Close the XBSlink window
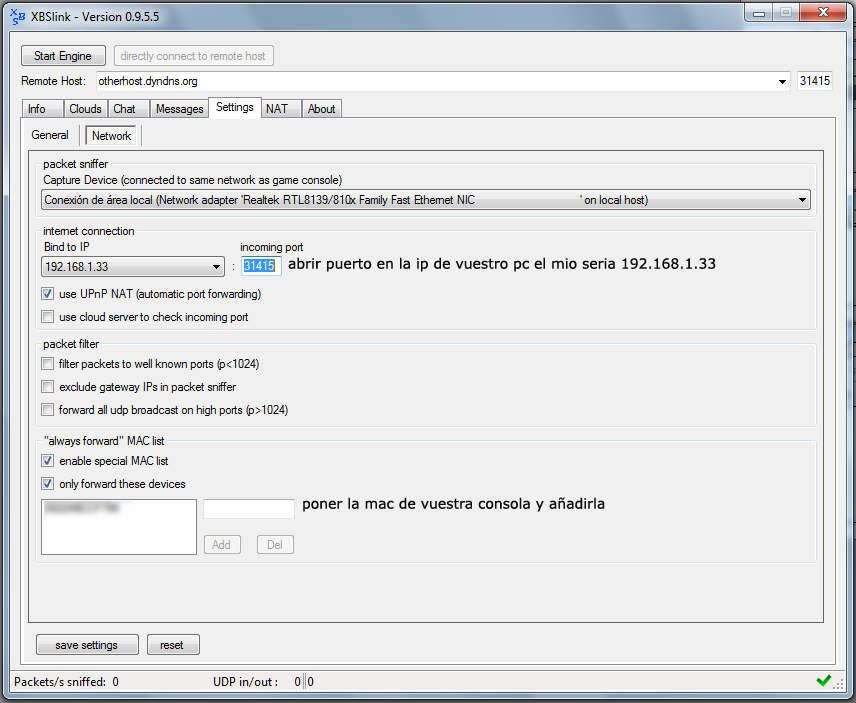The height and width of the screenshot is (703, 856). (x=823, y=12)
